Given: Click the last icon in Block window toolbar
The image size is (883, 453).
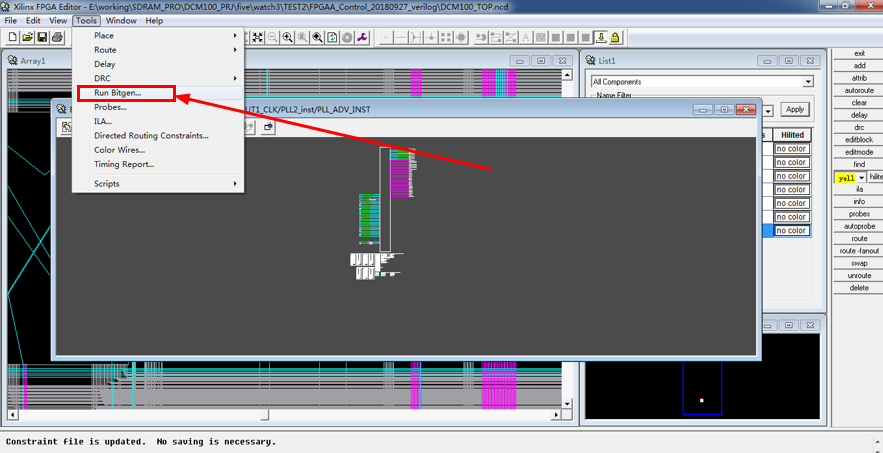Looking at the screenshot, I should 268,127.
